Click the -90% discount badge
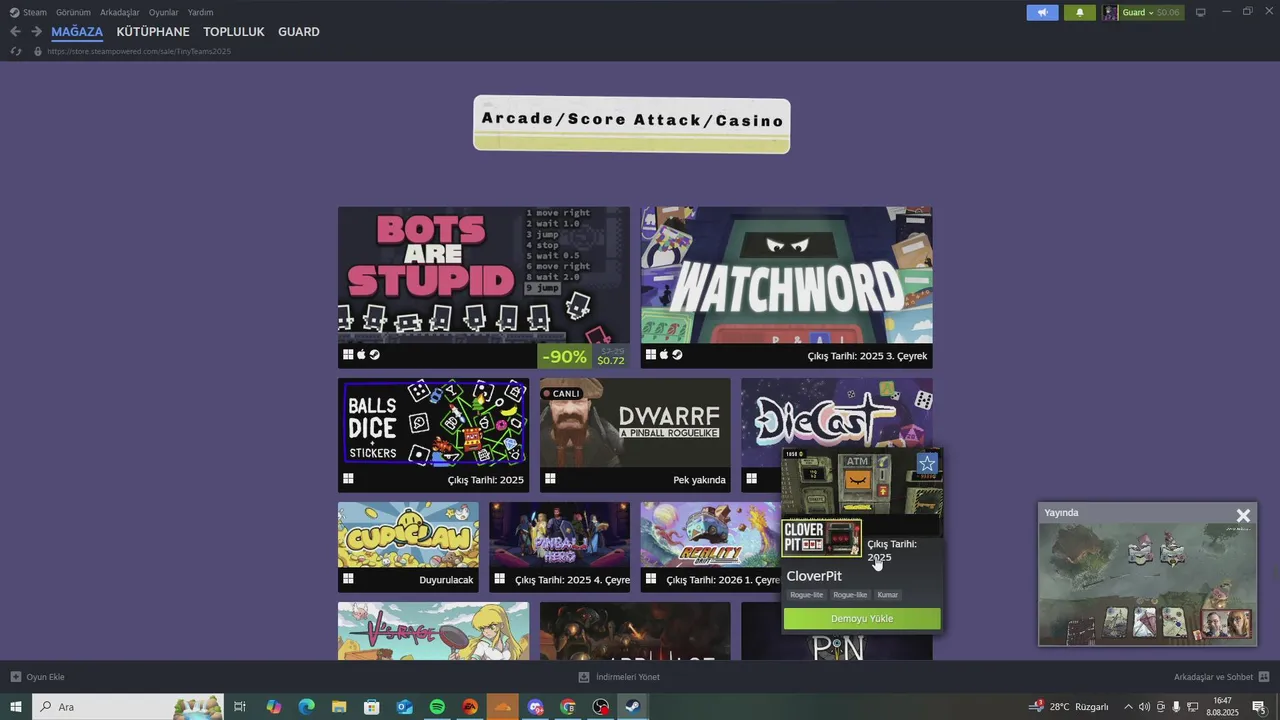This screenshot has width=1280, height=720. pos(564,356)
